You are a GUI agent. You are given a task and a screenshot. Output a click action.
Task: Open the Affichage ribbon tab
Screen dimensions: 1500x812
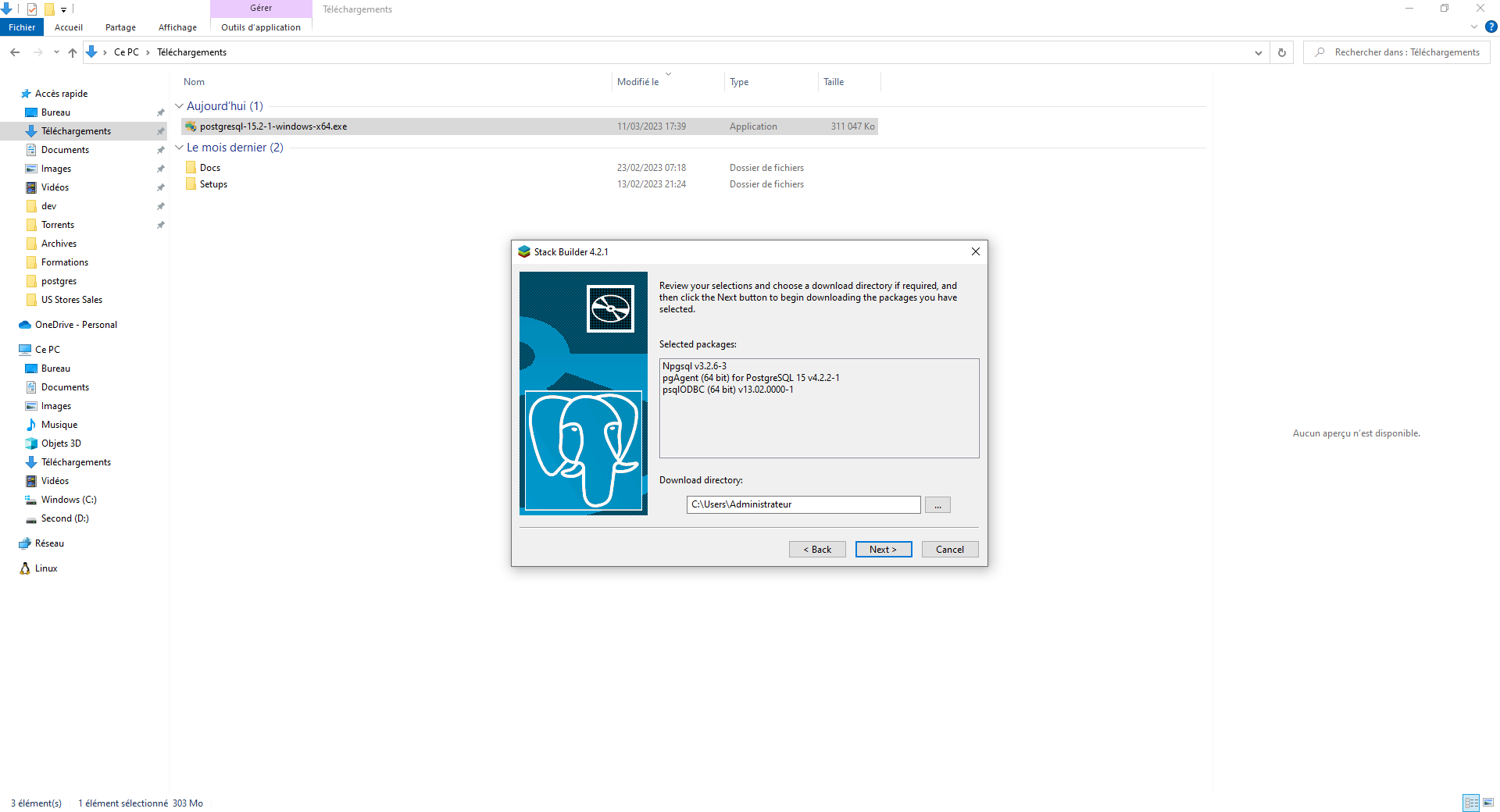pyautogui.click(x=177, y=27)
